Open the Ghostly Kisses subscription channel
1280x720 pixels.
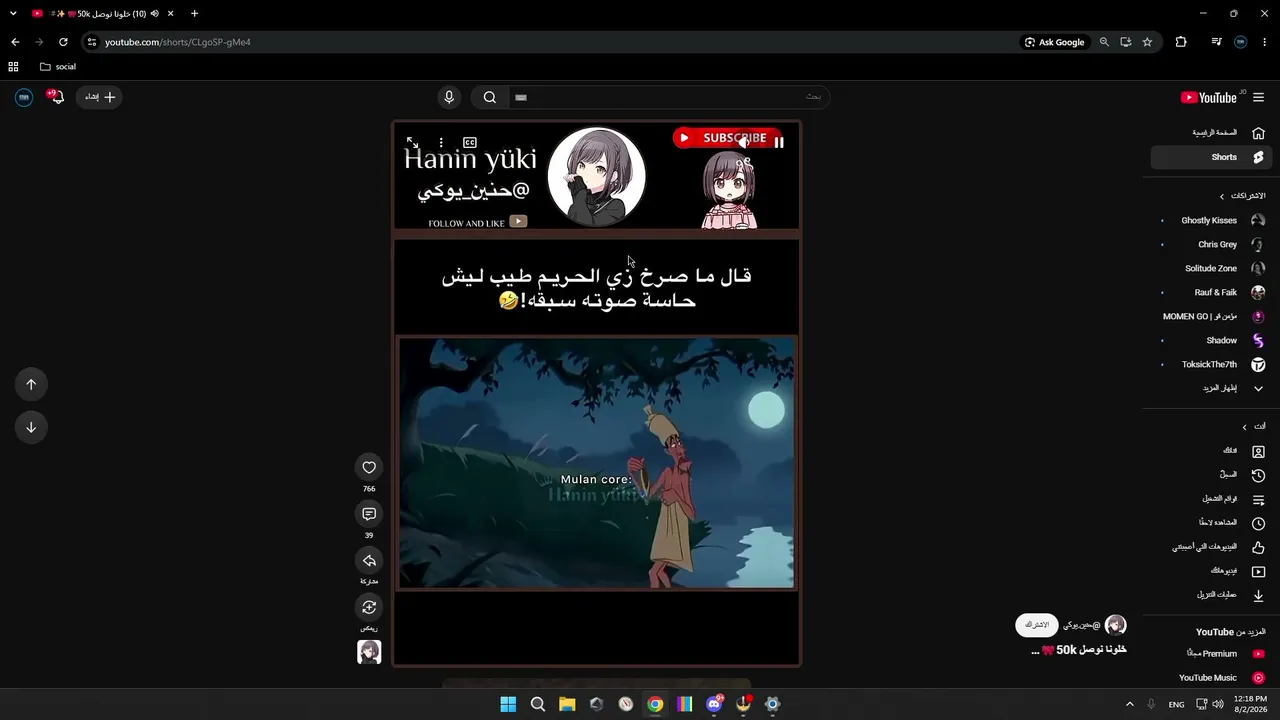click(x=1209, y=220)
